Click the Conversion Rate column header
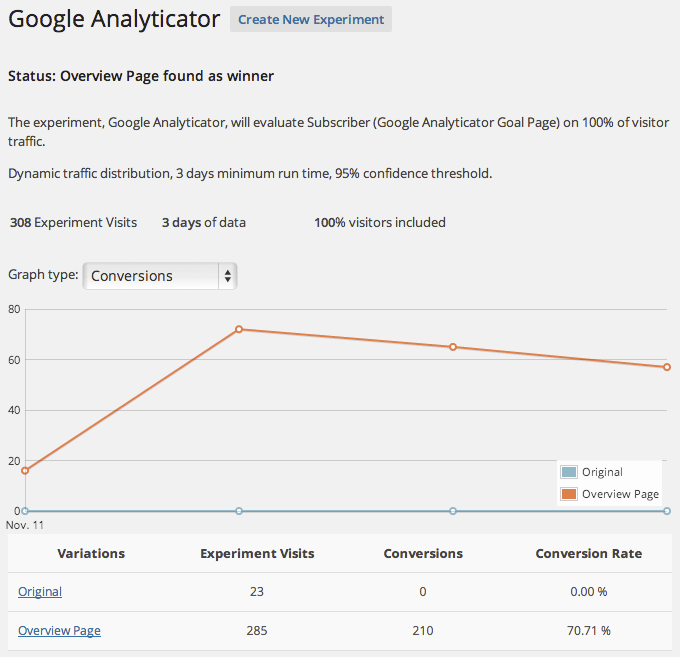 588,553
